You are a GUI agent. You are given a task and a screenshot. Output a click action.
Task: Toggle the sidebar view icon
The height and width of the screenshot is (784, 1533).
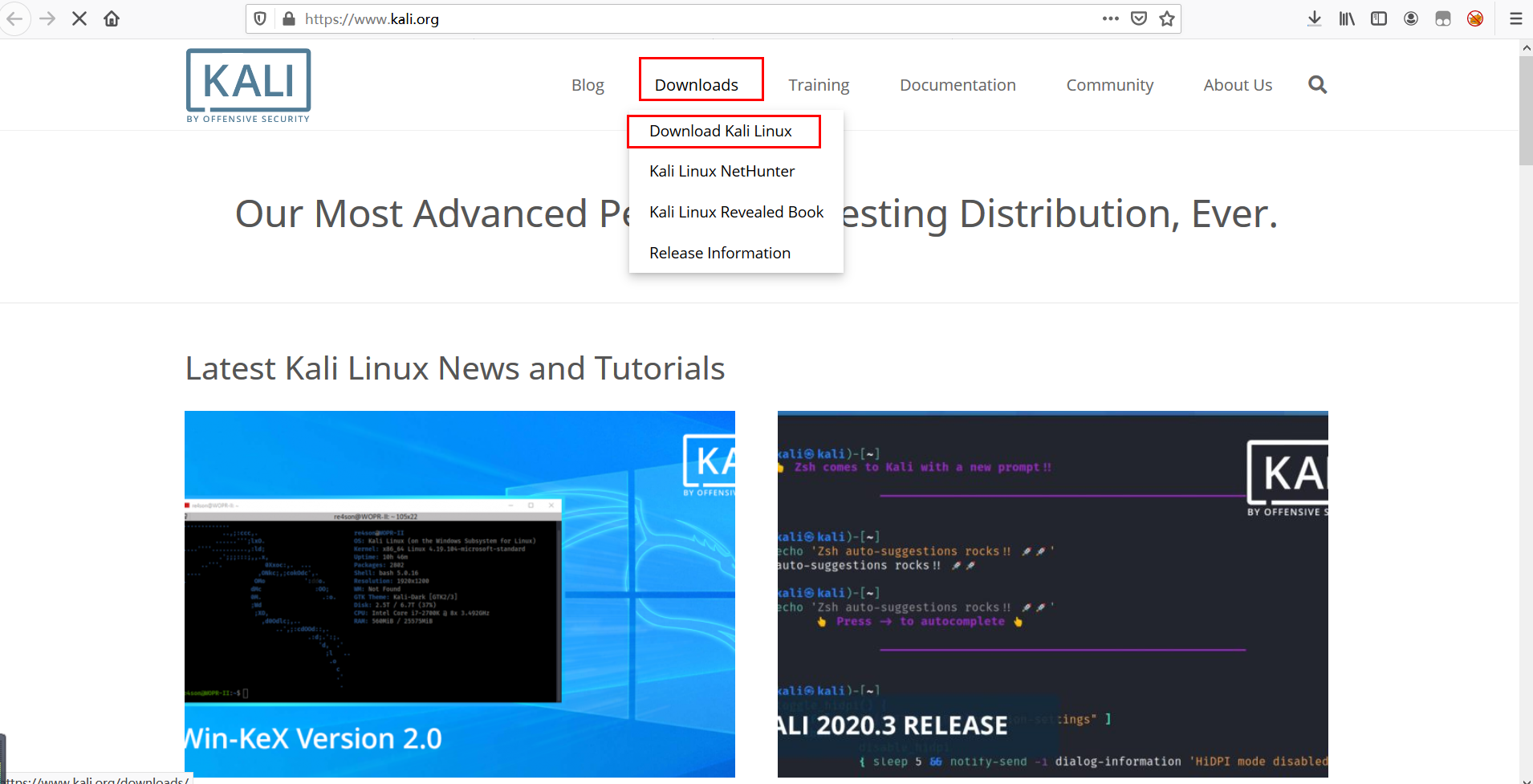(x=1379, y=18)
